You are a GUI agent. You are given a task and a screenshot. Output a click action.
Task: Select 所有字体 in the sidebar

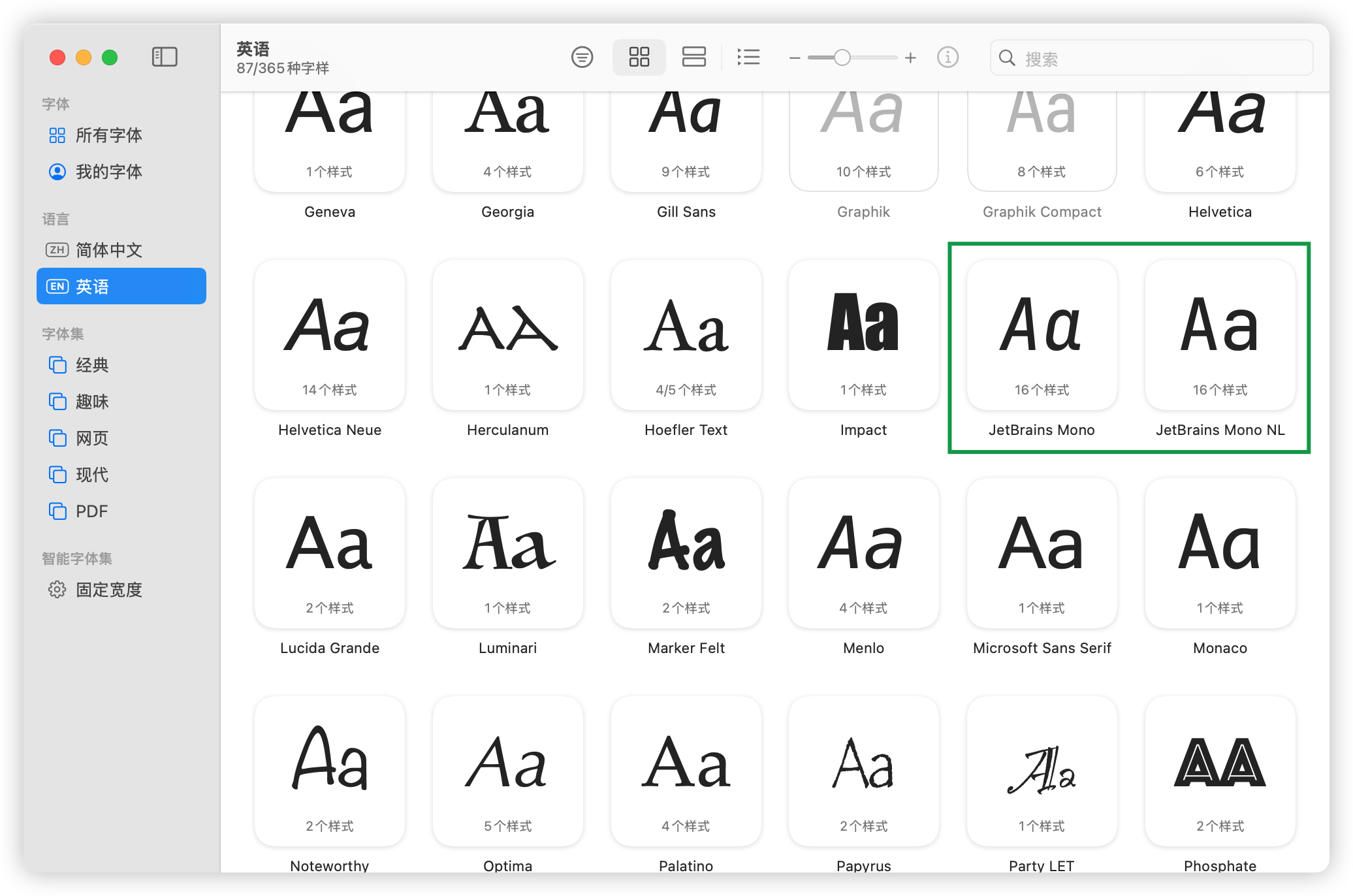(108, 135)
